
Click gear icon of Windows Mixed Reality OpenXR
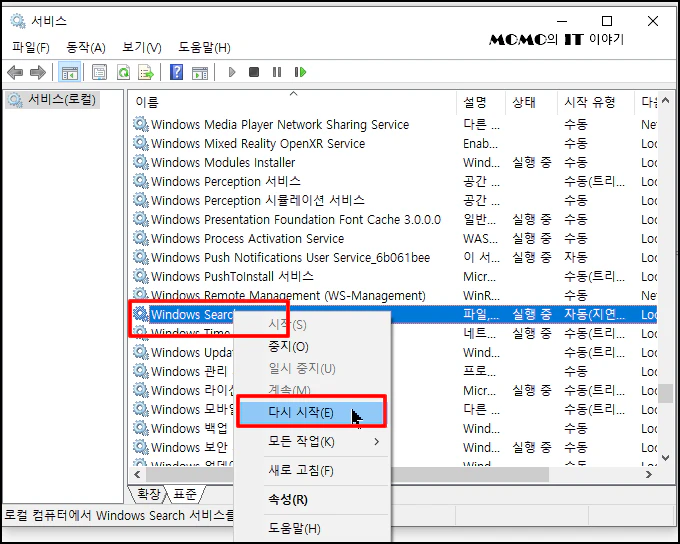tap(141, 143)
